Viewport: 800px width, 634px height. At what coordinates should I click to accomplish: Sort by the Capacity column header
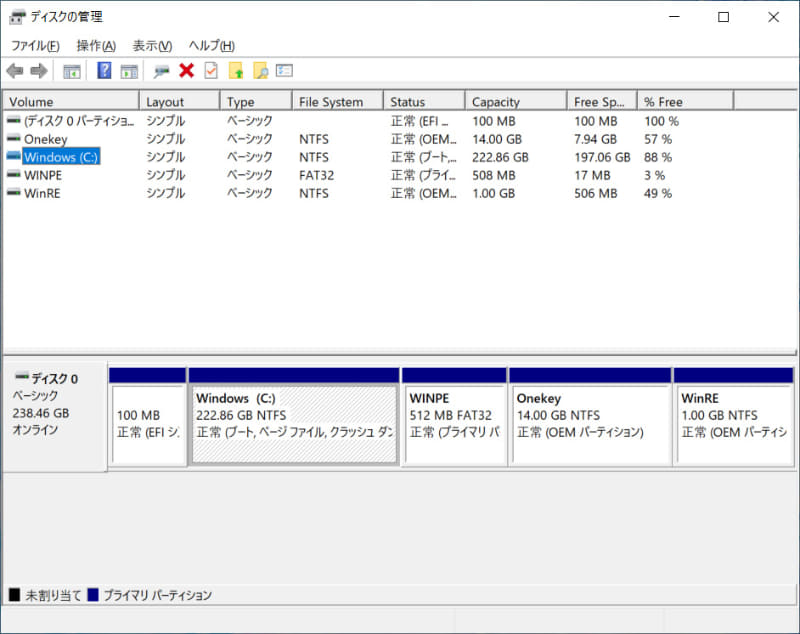click(x=516, y=102)
